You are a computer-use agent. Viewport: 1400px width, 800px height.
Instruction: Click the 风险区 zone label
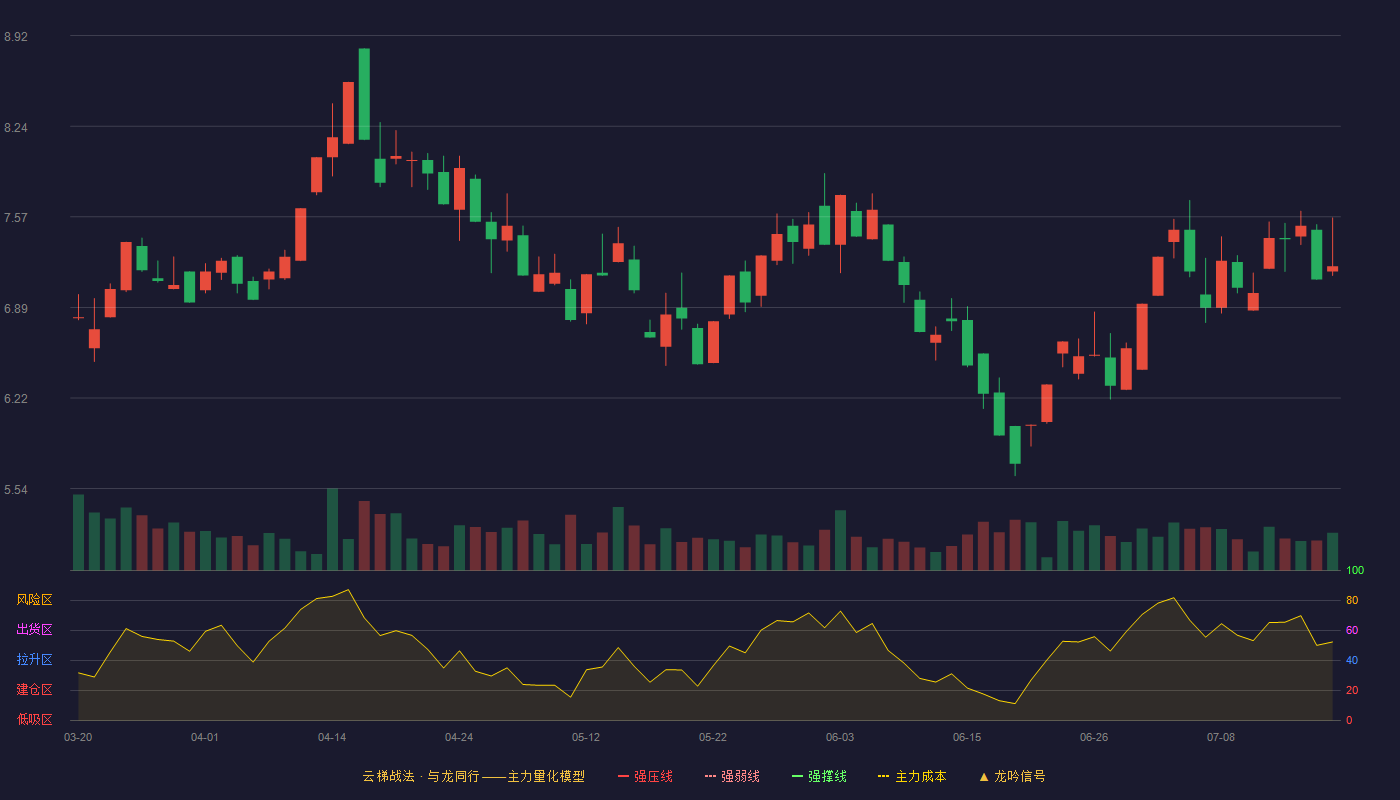(34, 600)
